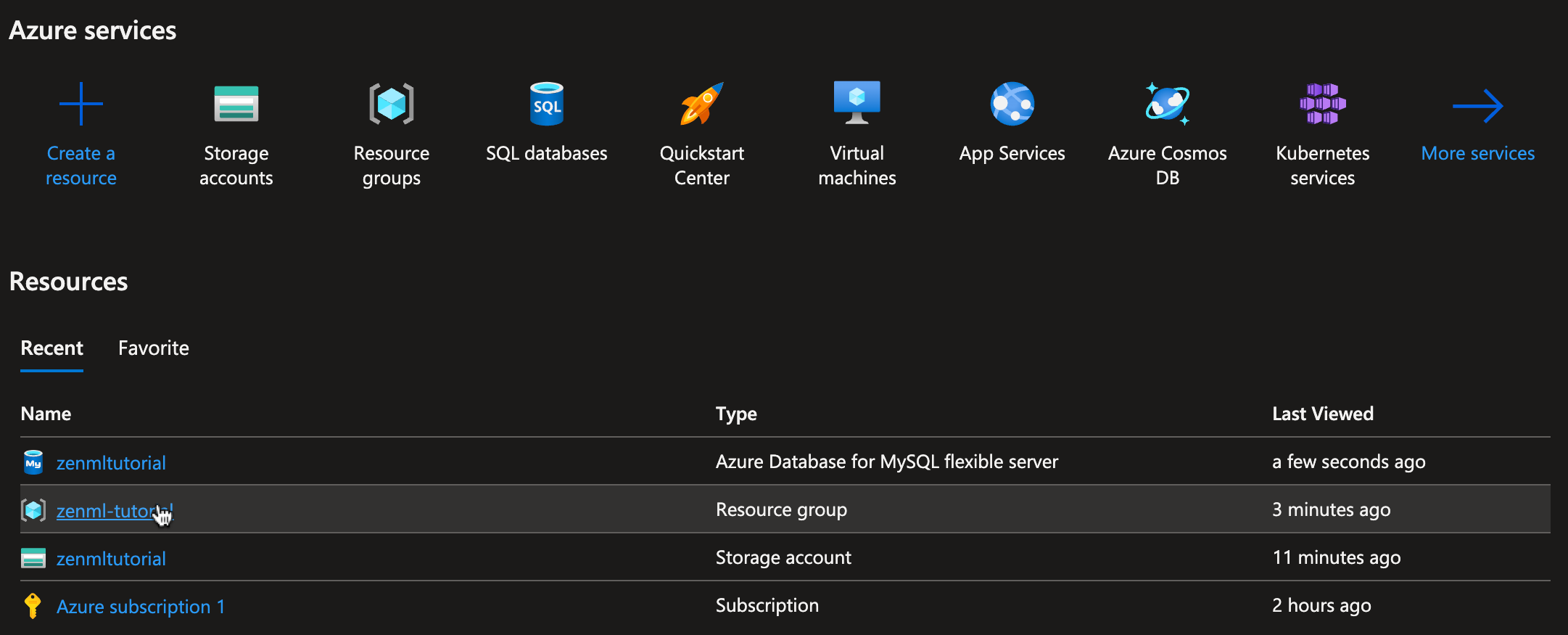This screenshot has height=635, width=1568.
Task: Click the SQL databases label
Action: click(547, 153)
